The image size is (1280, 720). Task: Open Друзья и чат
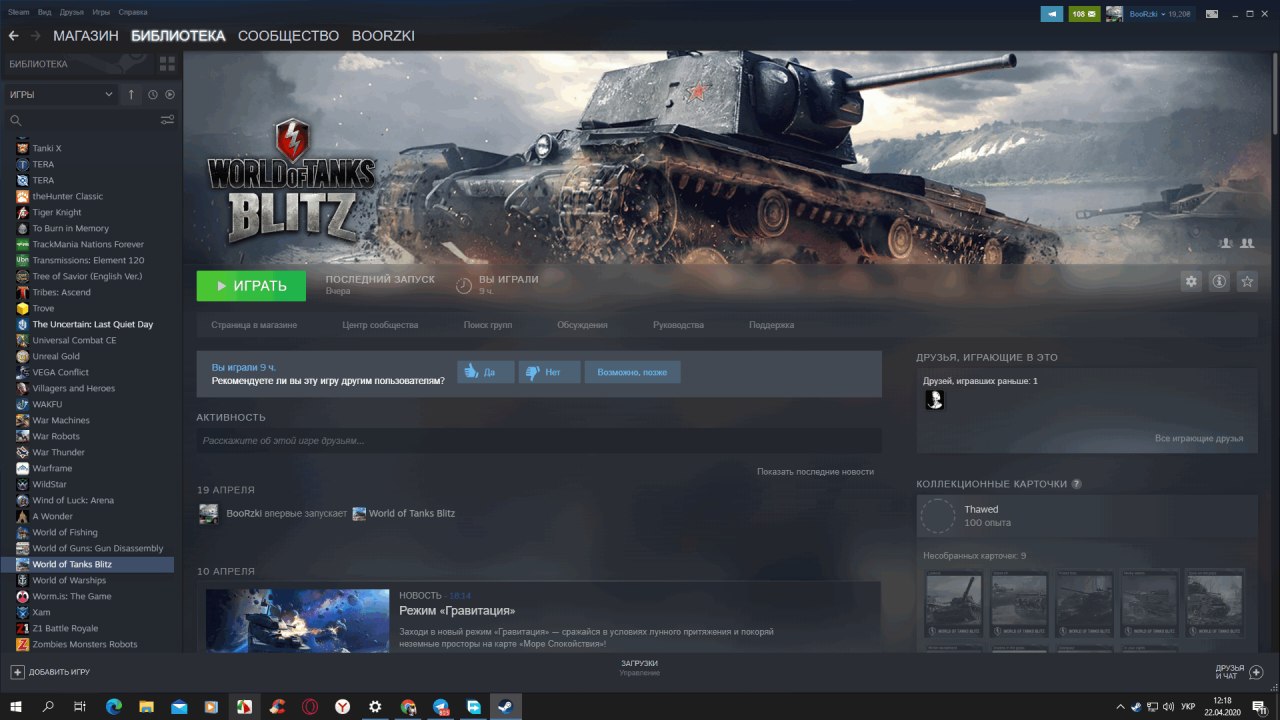tap(1238, 672)
